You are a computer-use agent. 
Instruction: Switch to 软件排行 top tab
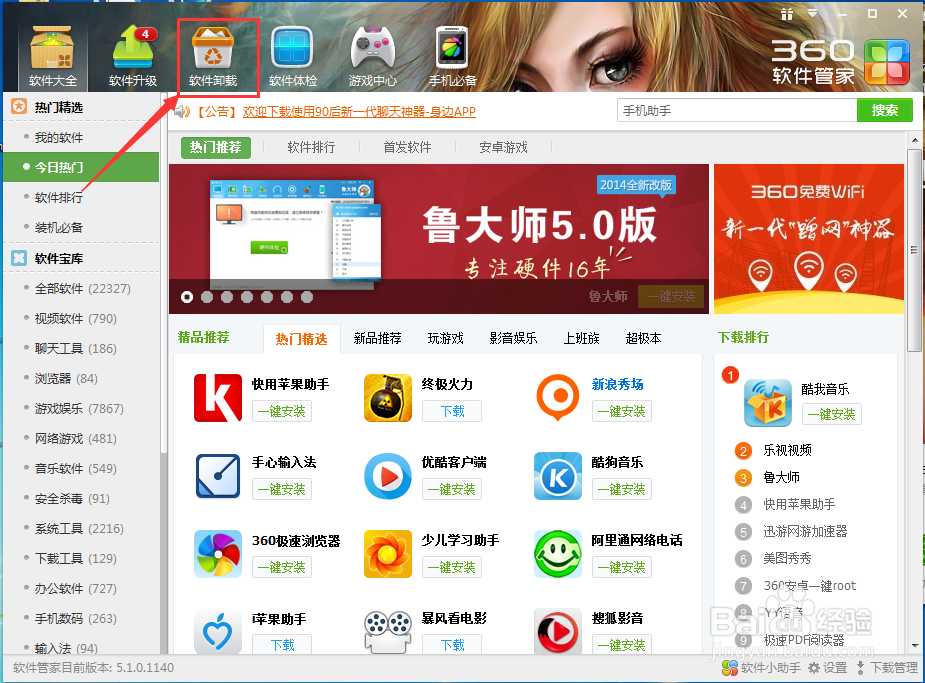click(311, 147)
